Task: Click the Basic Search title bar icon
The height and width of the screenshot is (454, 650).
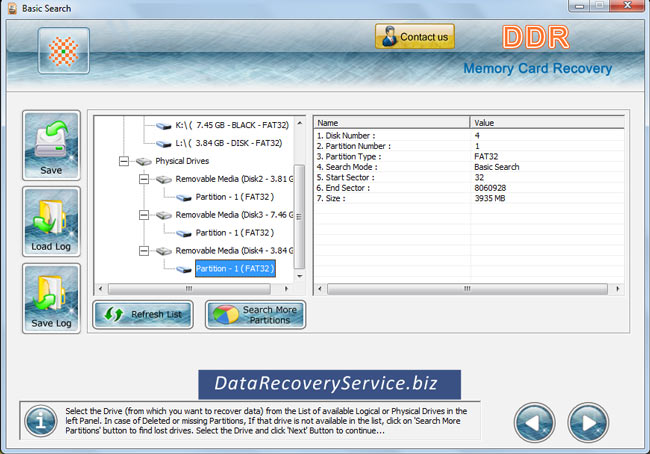Action: (12, 8)
